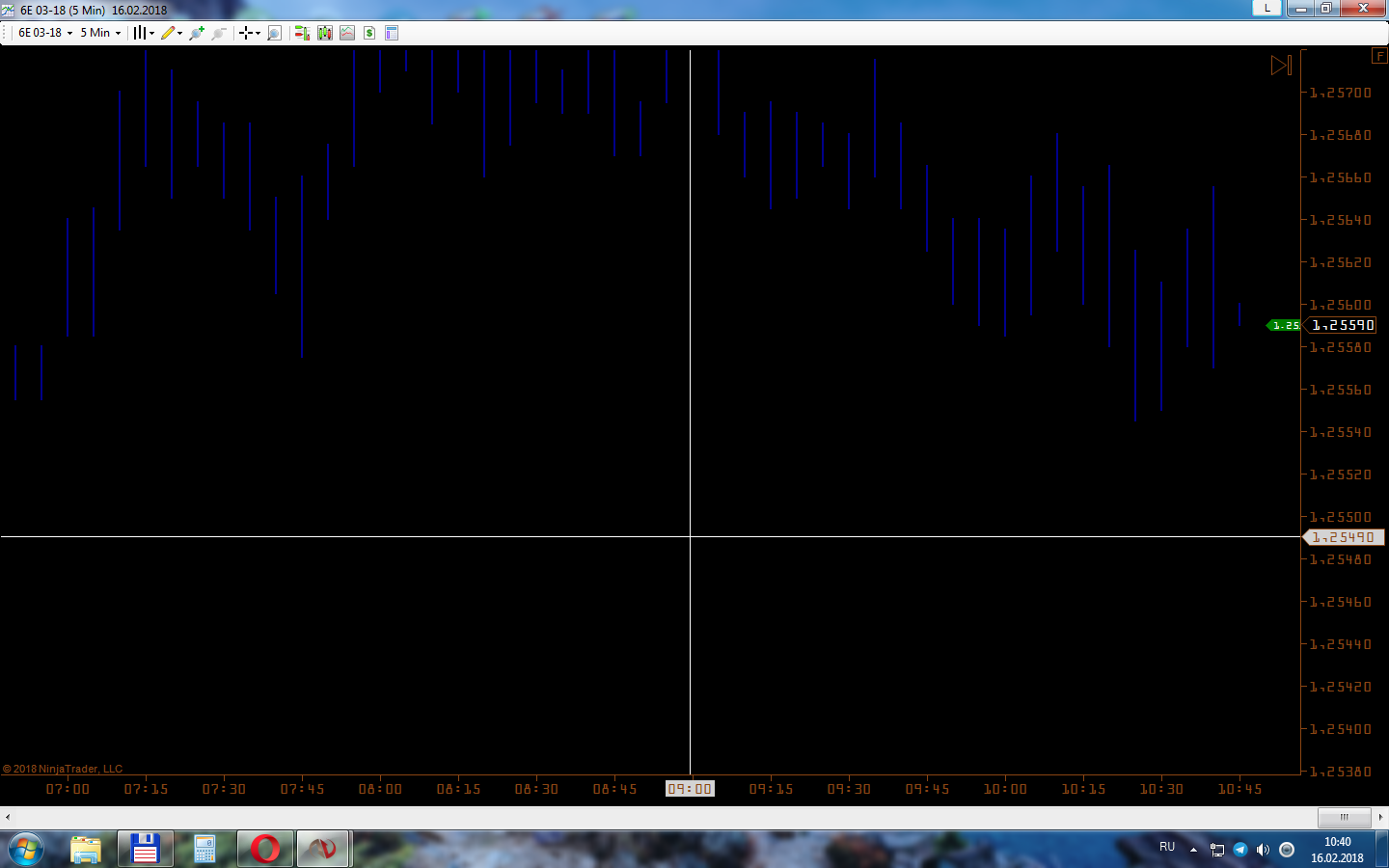Open the calculator taskbar icon
The width and height of the screenshot is (1389, 868).
(x=204, y=850)
